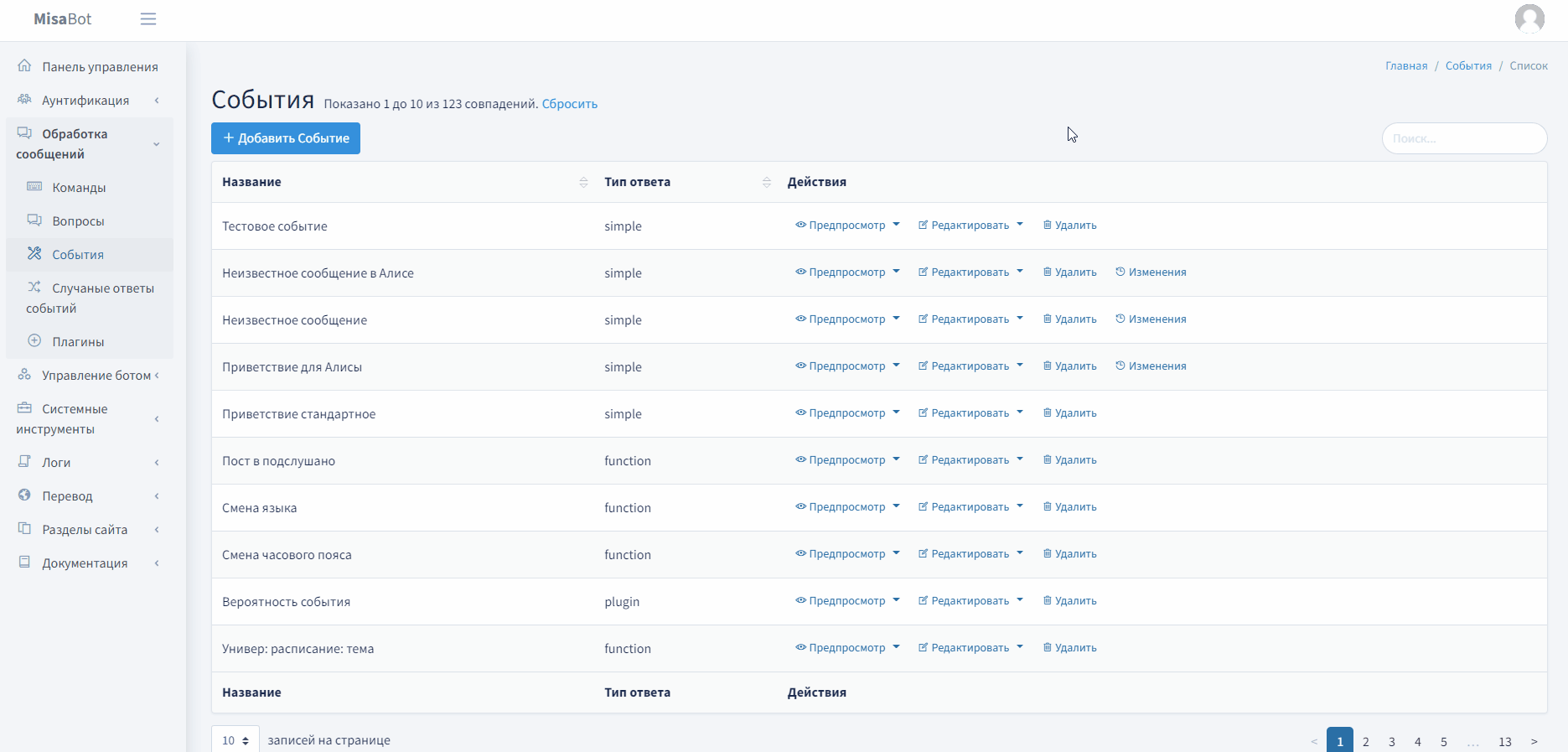
Task: Toggle sidebar with the hamburger icon
Action: [148, 19]
